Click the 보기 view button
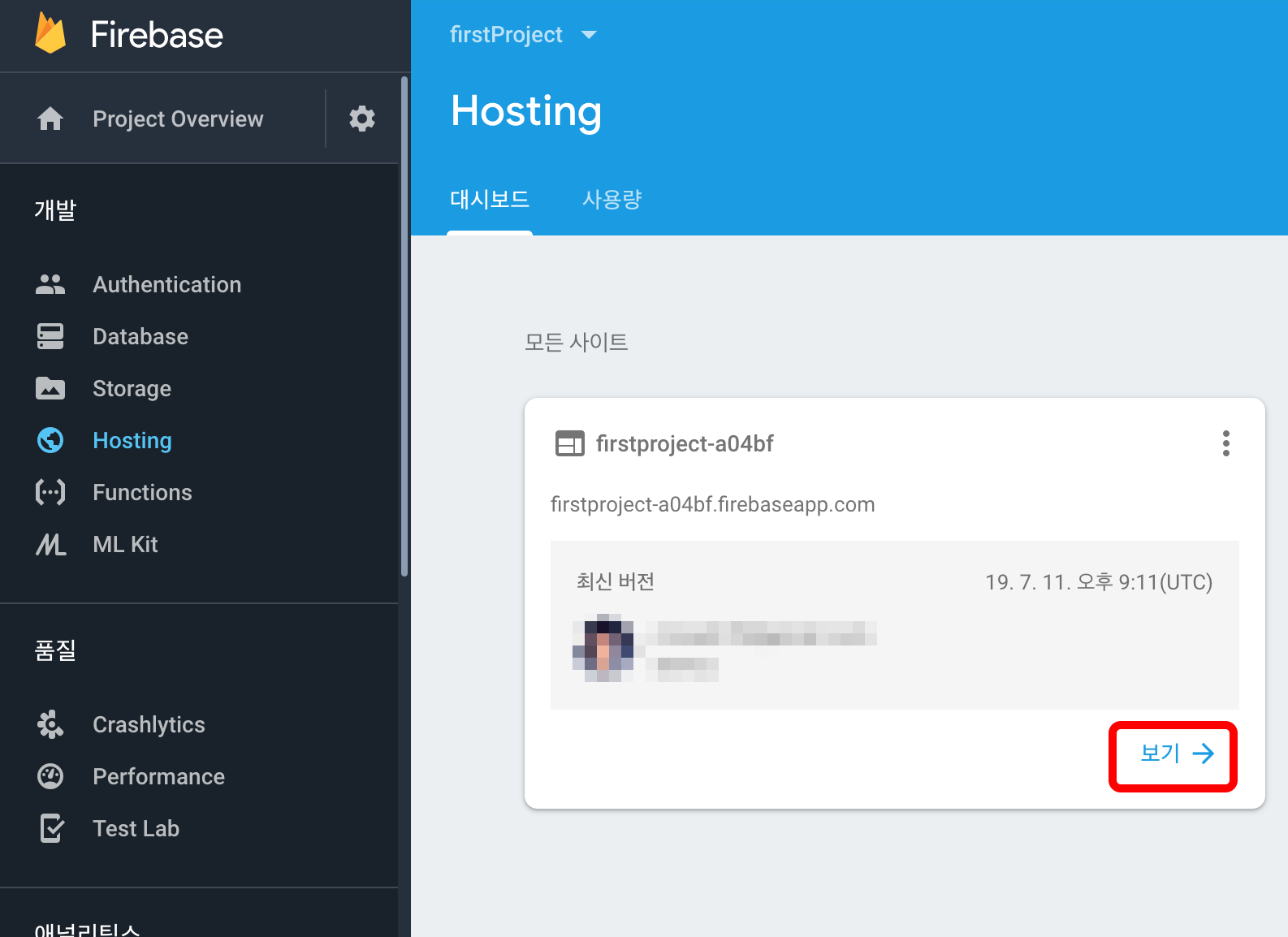This screenshot has width=1288, height=937. pos(1176,753)
